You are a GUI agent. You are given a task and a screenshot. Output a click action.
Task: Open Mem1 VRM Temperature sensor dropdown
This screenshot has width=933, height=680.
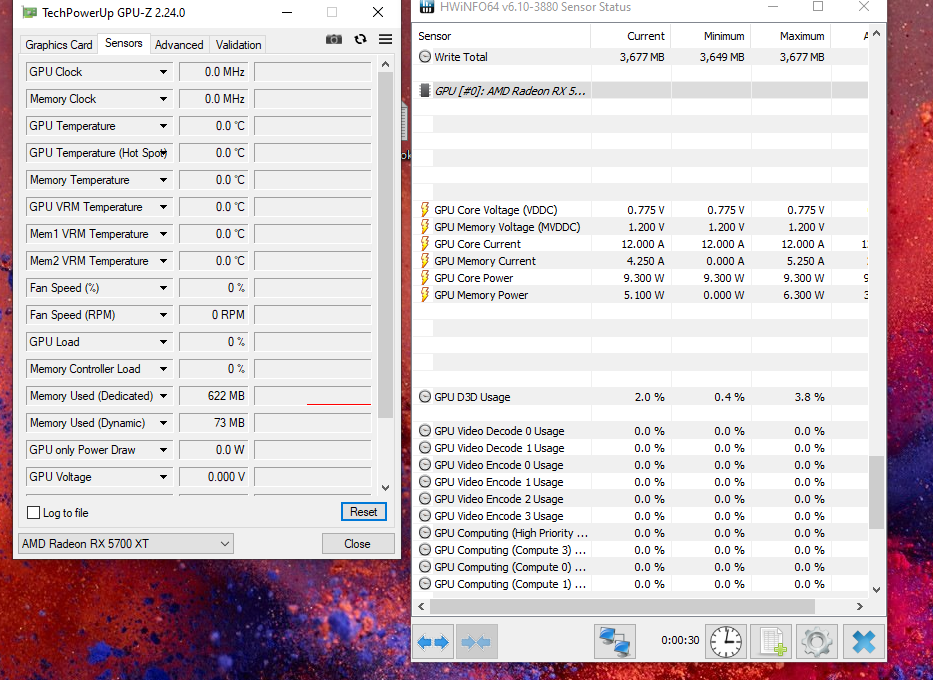click(x=163, y=234)
